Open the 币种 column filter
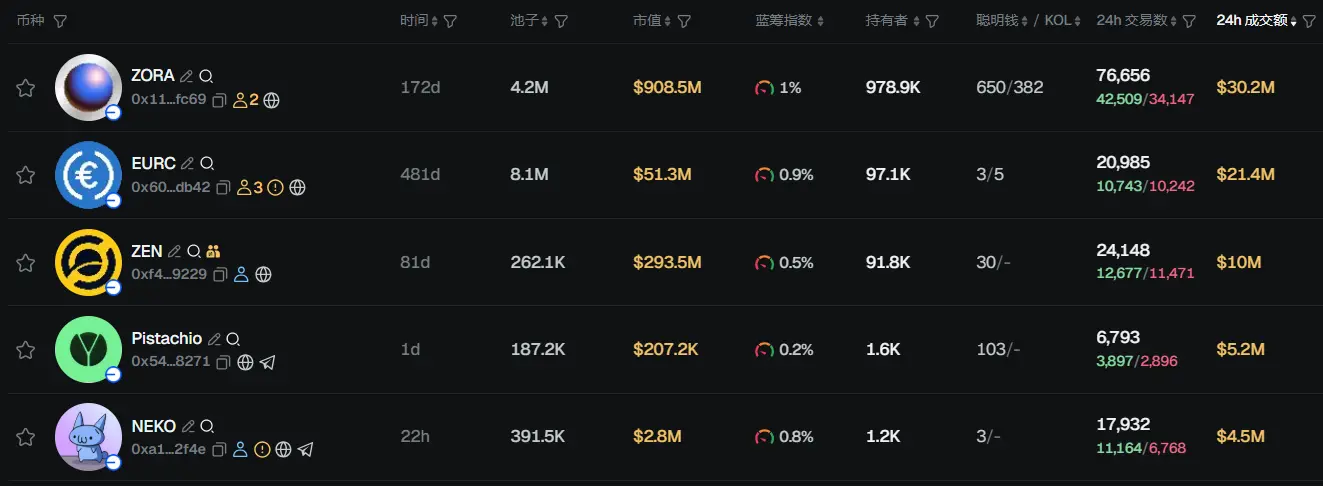 click(60, 21)
